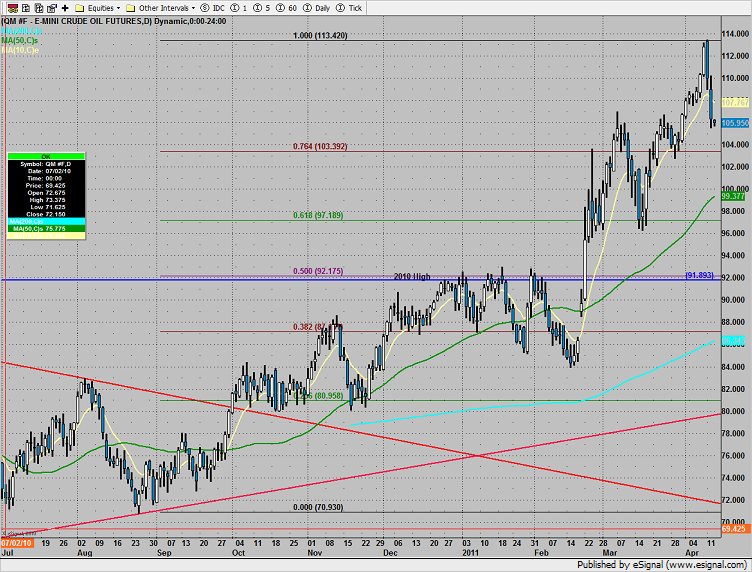
Task: Select the MA(50,C)s study label
Action: (x=20, y=40)
